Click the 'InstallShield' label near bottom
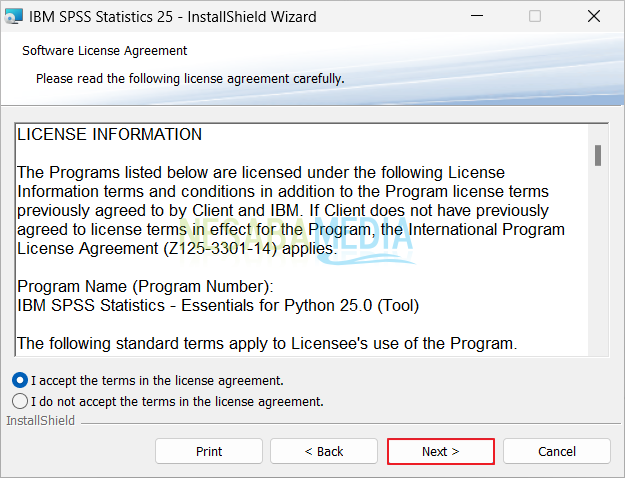625x478 pixels. (41, 421)
